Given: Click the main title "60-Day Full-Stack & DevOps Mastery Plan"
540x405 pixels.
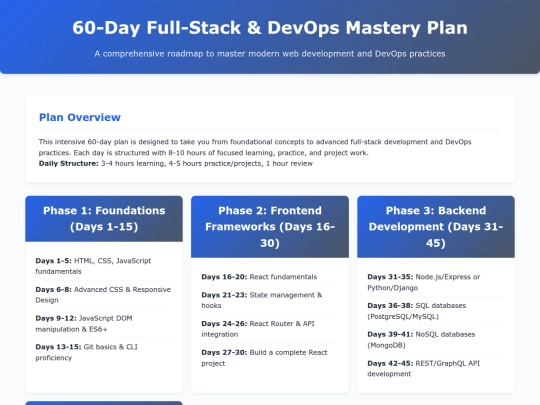Looking at the screenshot, I should 270,28.
